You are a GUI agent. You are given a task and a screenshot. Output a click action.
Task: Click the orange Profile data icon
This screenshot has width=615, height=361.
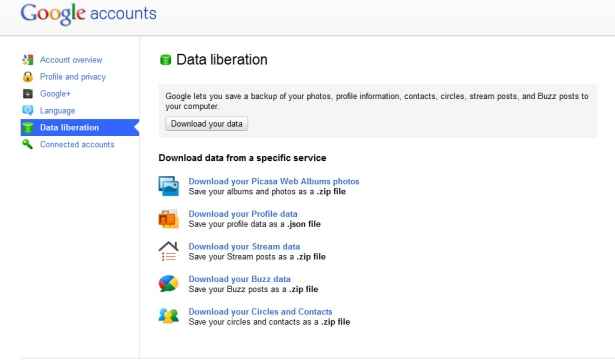[169, 219]
